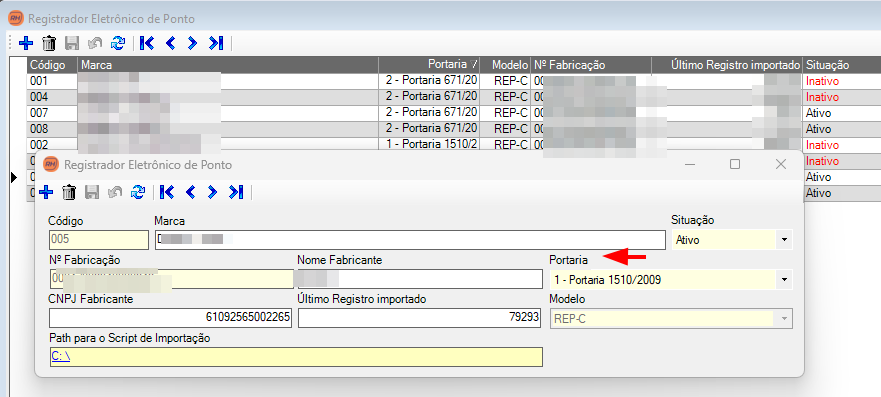This screenshot has height=397, width=881.
Task: Close the front Registrador Eletrônico de Ponto dialog
Action: coord(780,164)
